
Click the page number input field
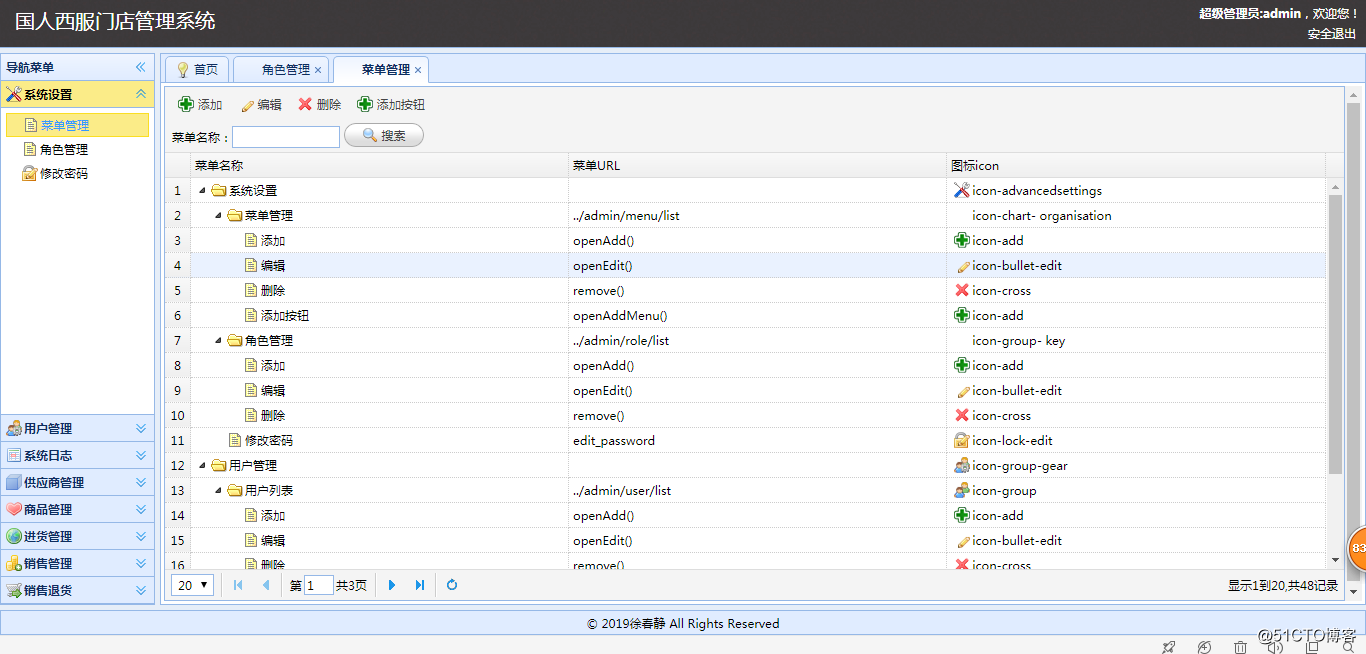point(319,585)
